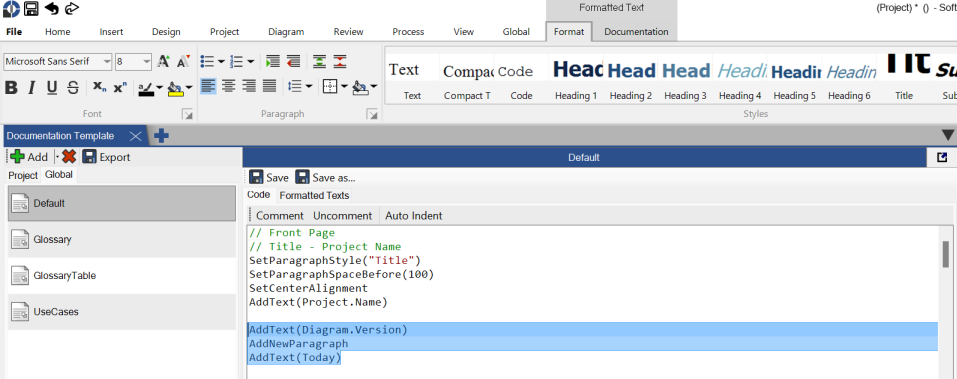957x379 pixels.
Task: Apply yellow text highlight color
Action: coord(175,89)
